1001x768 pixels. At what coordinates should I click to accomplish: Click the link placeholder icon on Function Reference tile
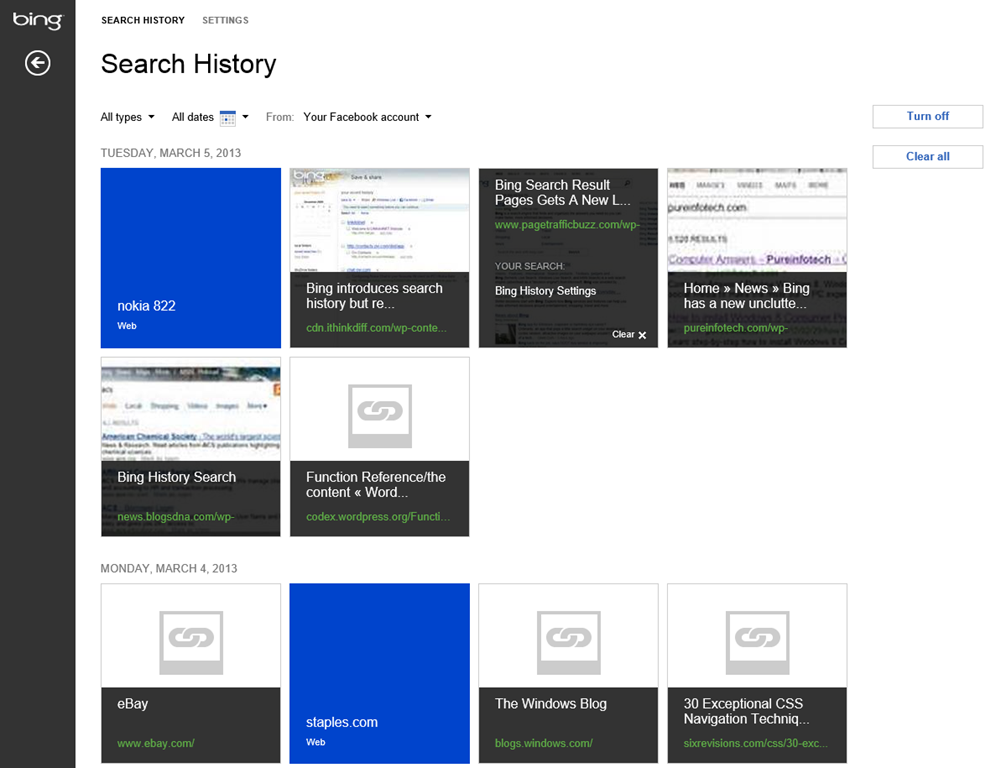coord(380,416)
